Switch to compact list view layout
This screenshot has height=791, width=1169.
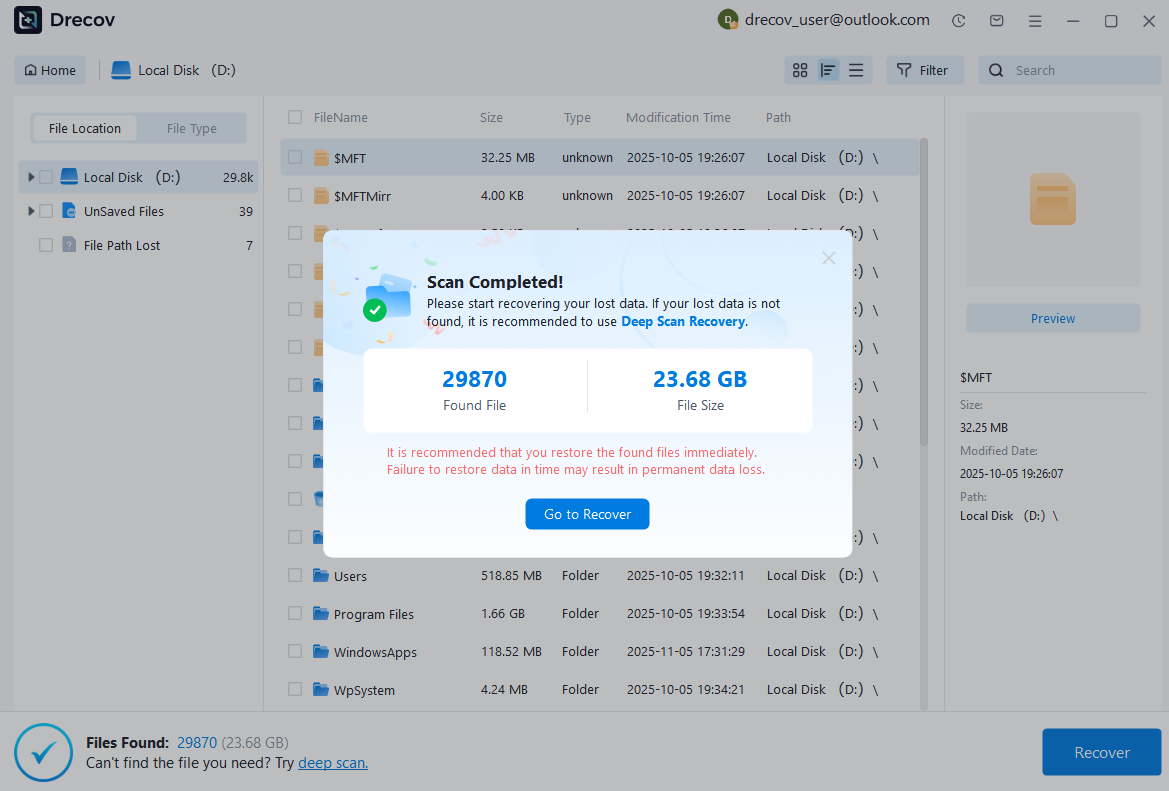(x=856, y=70)
